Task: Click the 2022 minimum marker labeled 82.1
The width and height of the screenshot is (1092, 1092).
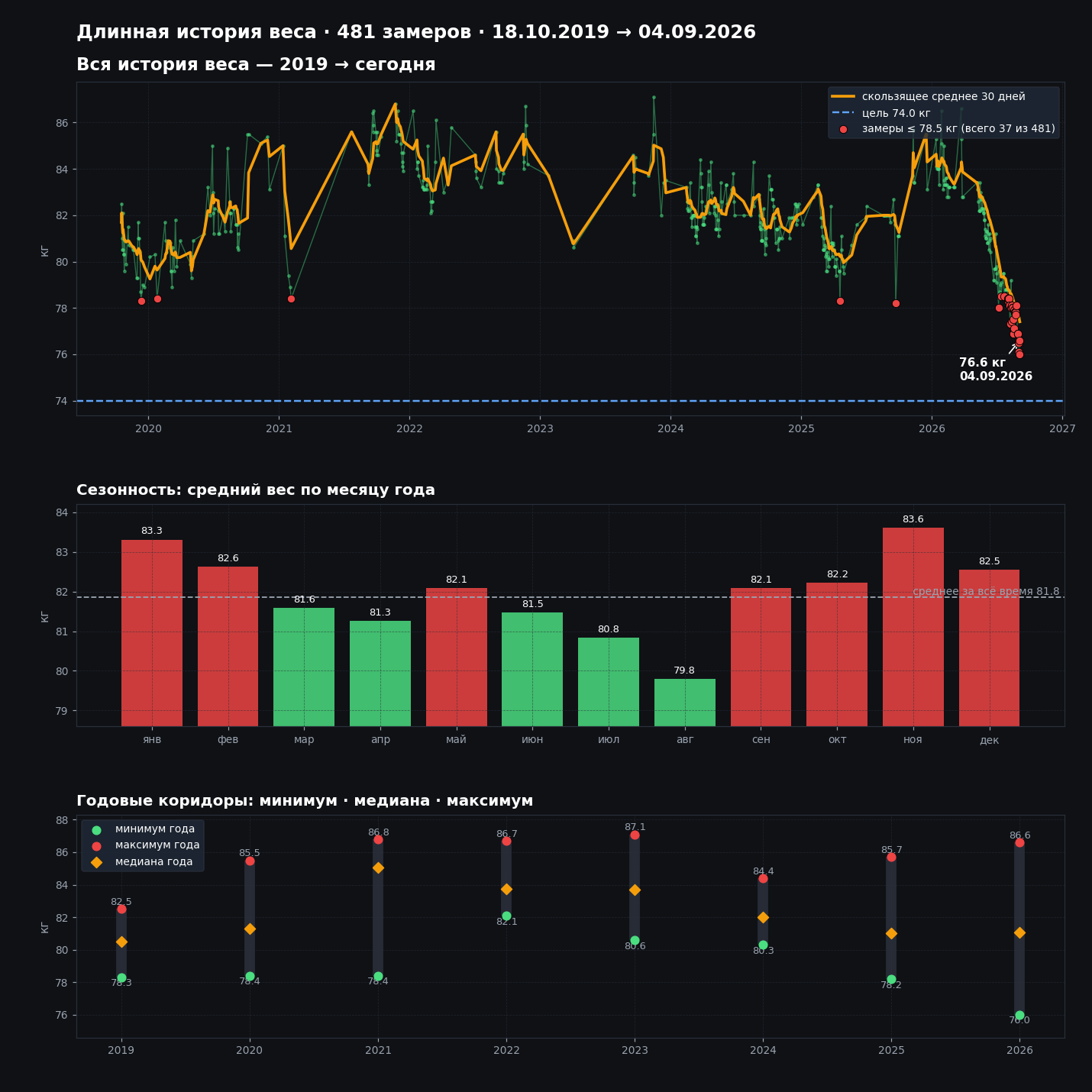Action: 506,916
